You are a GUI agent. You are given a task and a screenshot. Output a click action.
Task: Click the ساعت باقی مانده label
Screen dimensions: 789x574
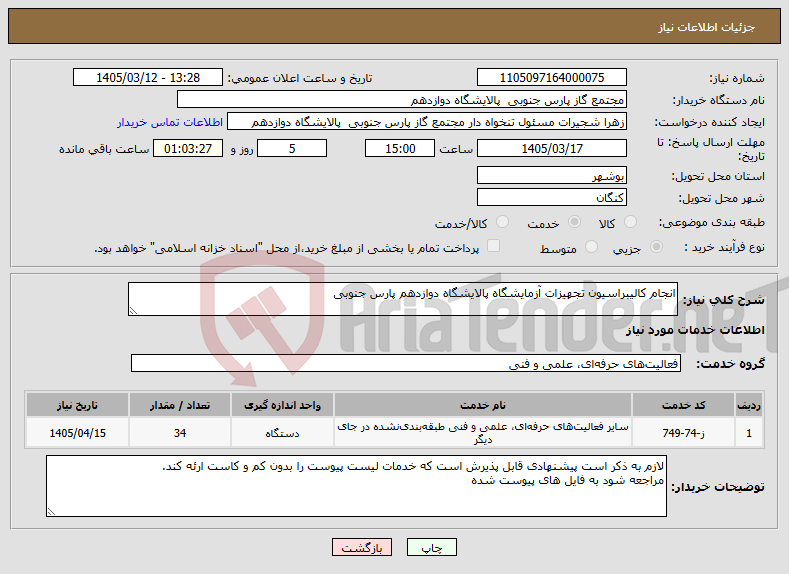[x=104, y=149]
